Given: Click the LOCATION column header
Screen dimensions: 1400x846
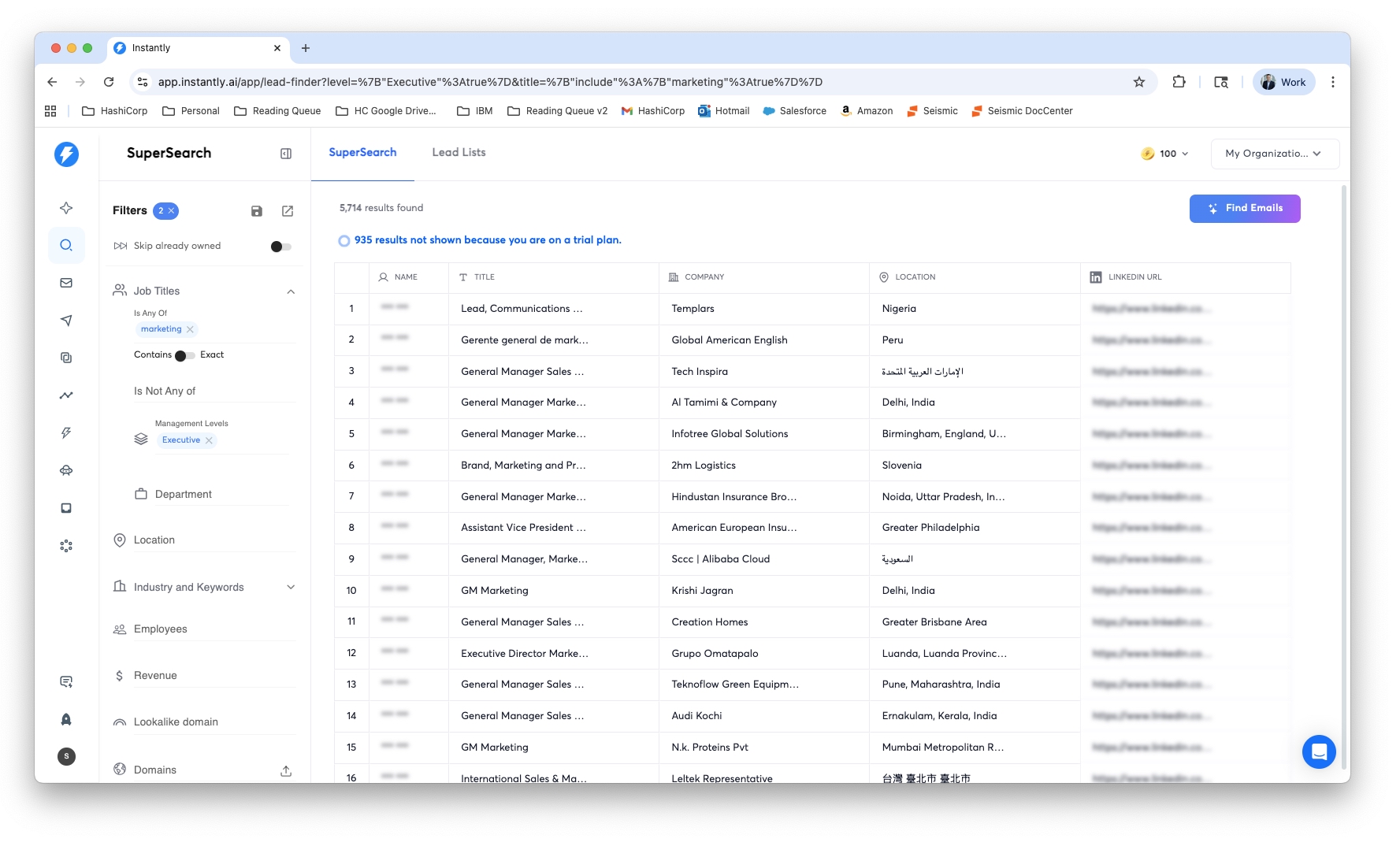Looking at the screenshot, I should click(x=975, y=277).
